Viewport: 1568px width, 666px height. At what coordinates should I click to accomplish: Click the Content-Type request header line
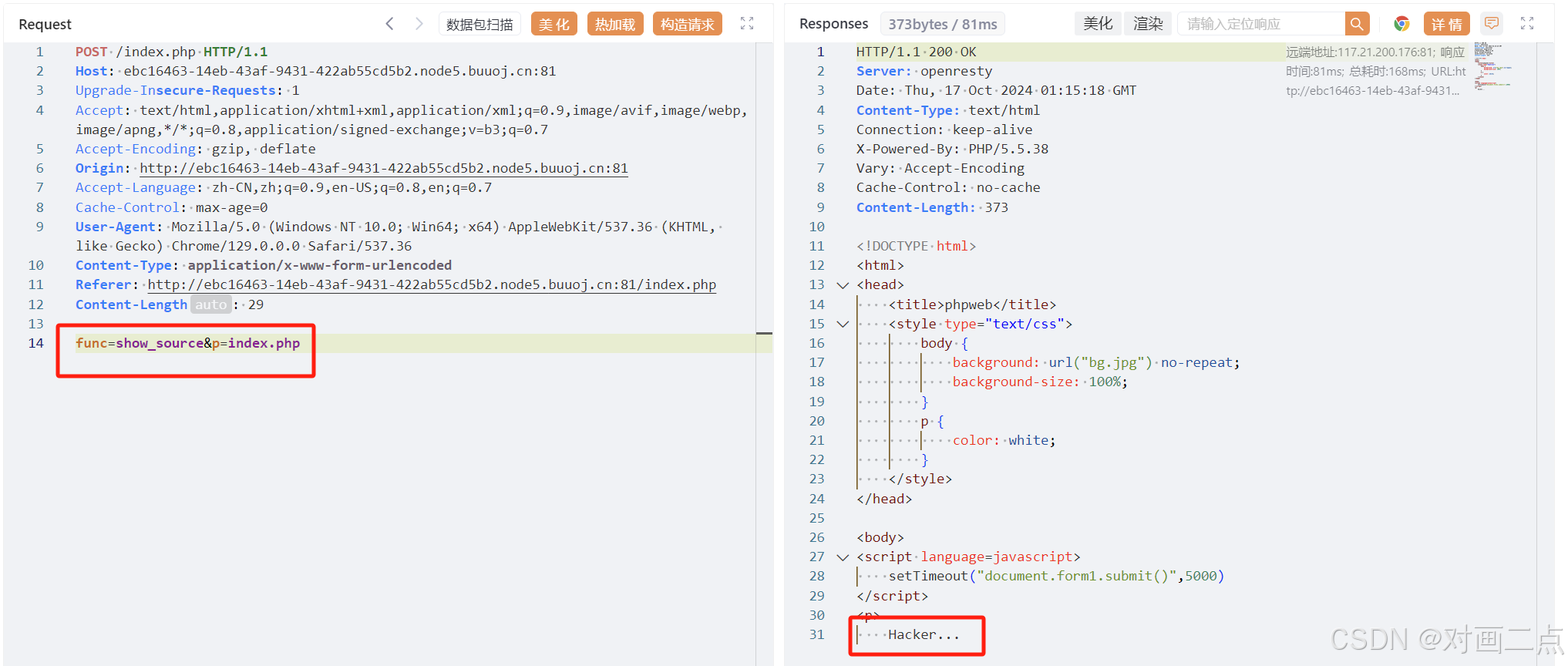click(263, 265)
